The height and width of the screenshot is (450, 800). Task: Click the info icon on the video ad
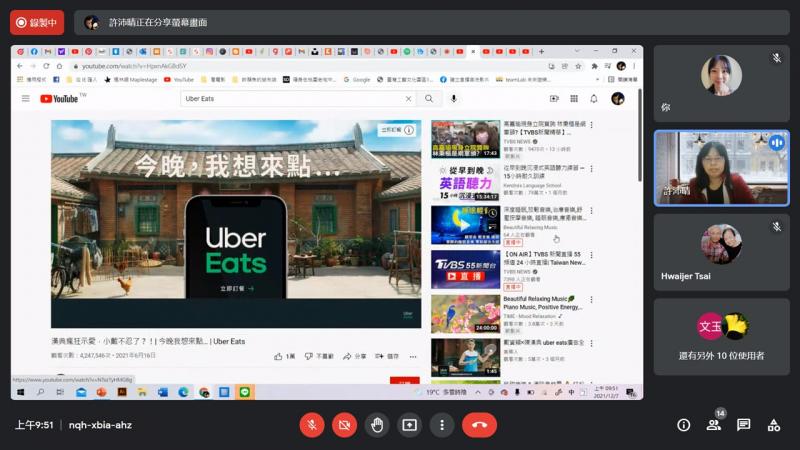click(409, 130)
